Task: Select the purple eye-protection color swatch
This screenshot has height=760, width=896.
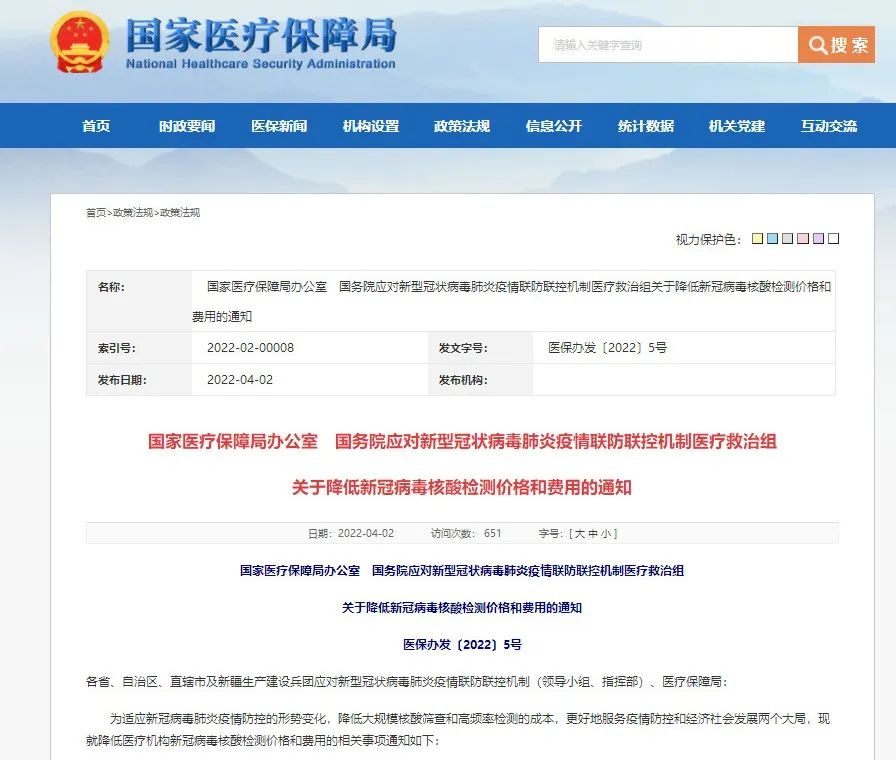Action: point(818,238)
